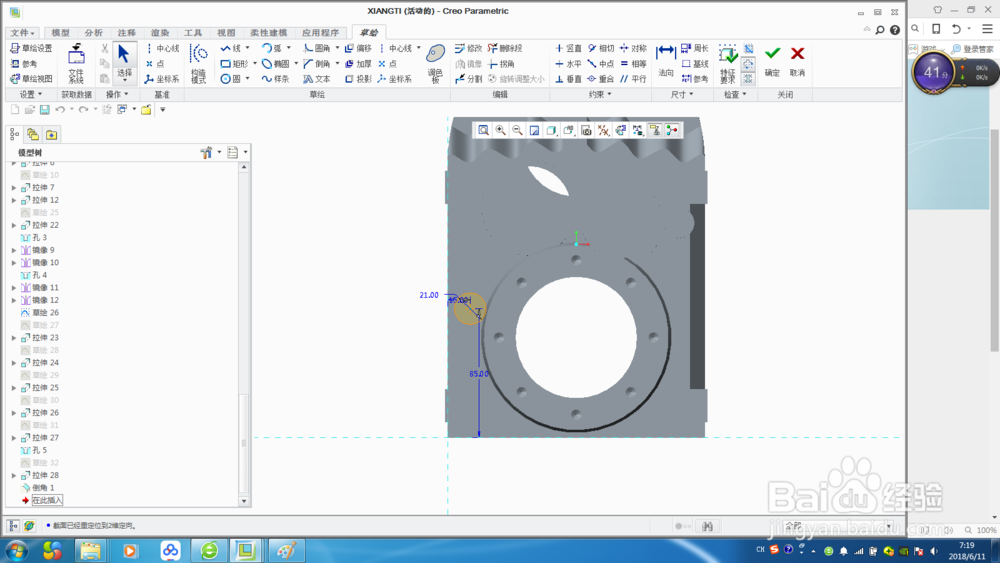The height and width of the screenshot is (563, 1000).
Task: Select the 矩形 (Rectangle) sketch tool
Action: point(234,64)
